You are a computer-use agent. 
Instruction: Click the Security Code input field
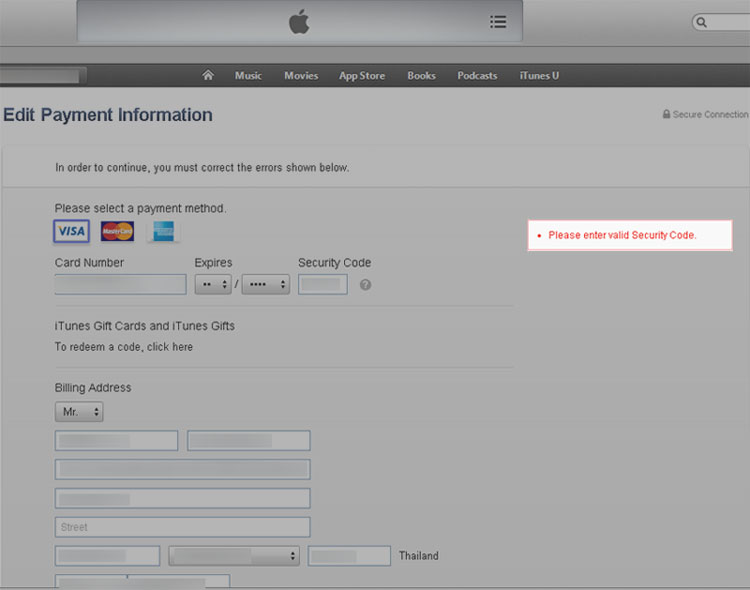(323, 284)
